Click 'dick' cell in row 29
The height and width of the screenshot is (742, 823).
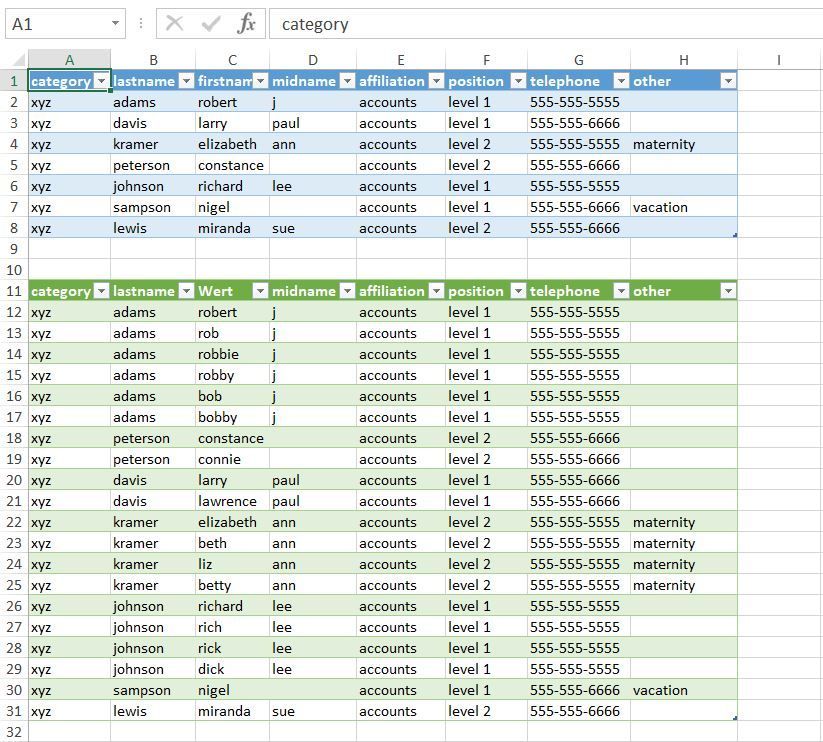click(x=233, y=669)
